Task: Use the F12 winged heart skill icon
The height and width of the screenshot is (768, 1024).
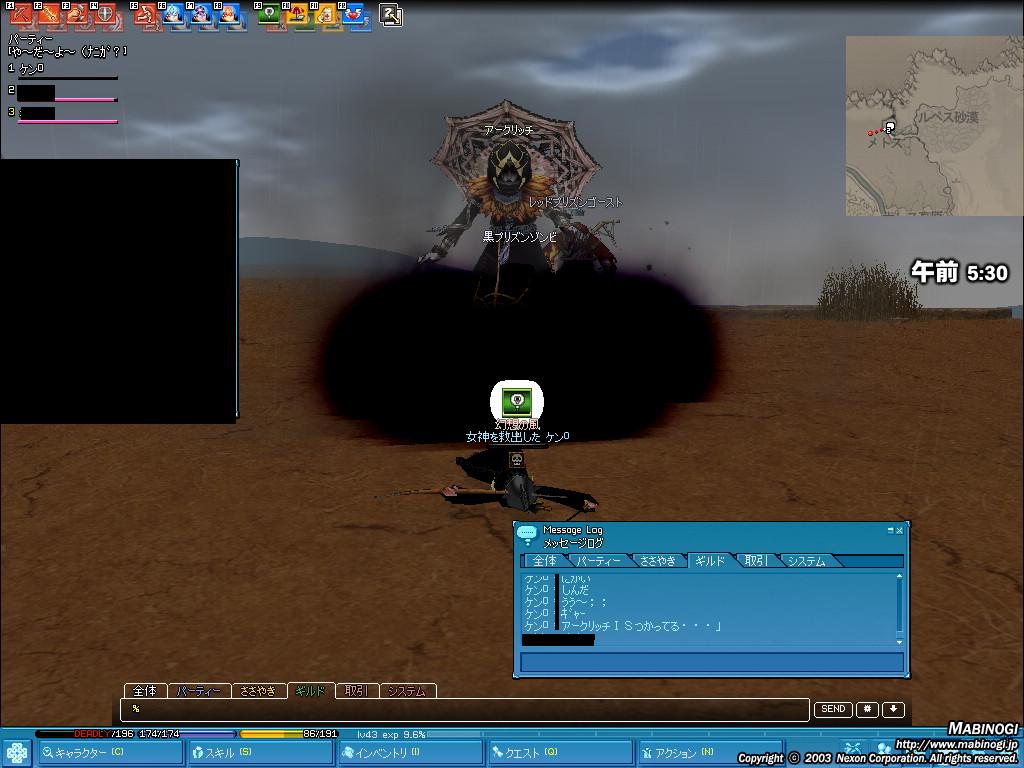Action: pos(353,14)
